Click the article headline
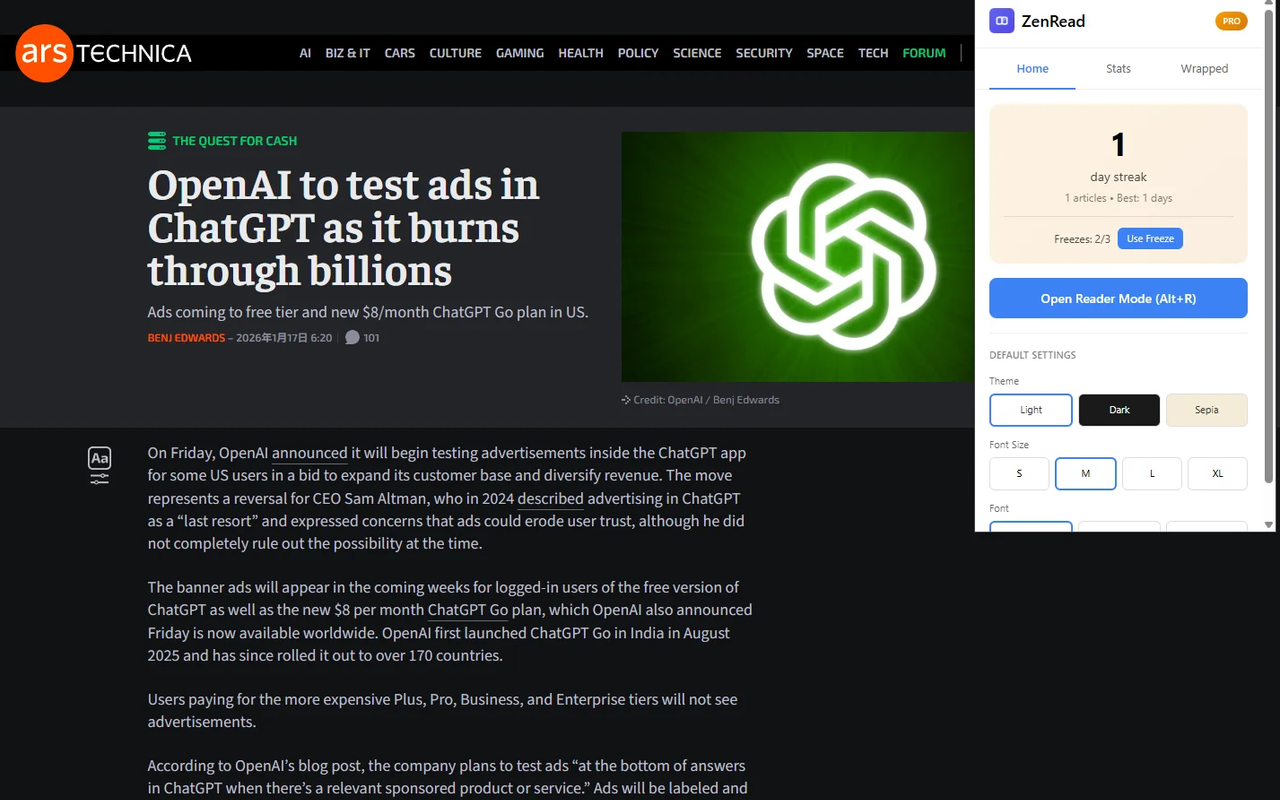The width and height of the screenshot is (1280, 800). (x=343, y=228)
